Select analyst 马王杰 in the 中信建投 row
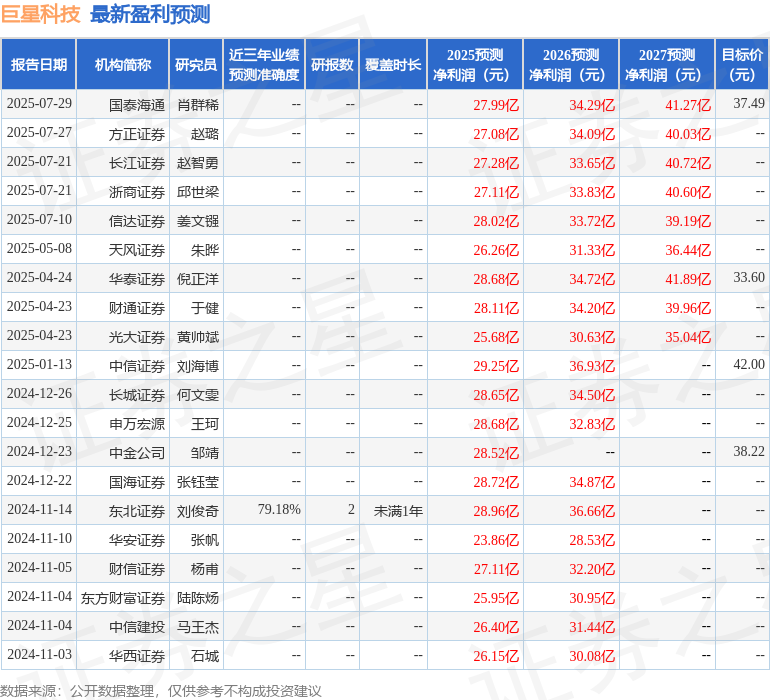Screen dimensions: 770x700 [197, 627]
